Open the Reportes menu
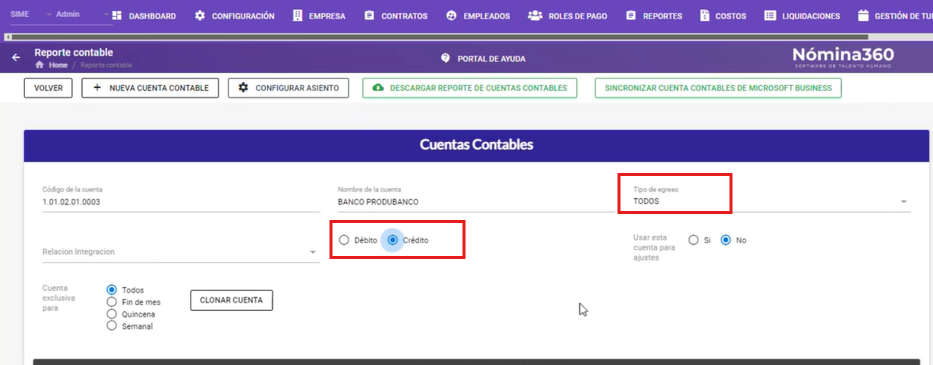The width and height of the screenshot is (933, 365). click(x=654, y=16)
